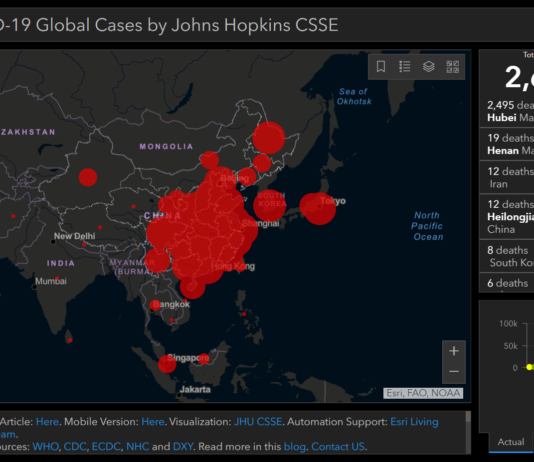534x462 pixels.
Task: Open the blog link
Action: pos(295,446)
